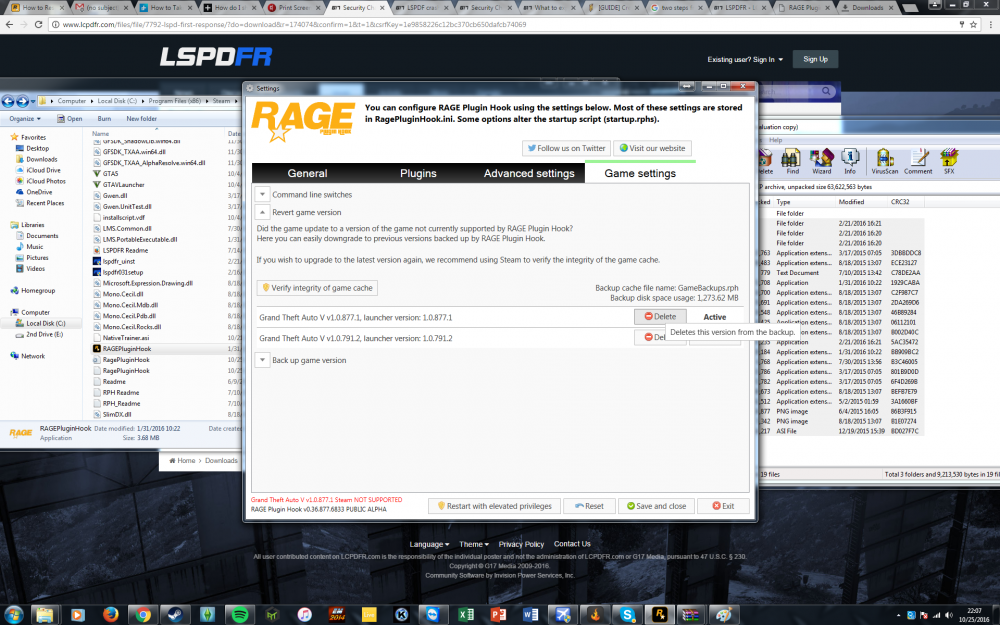The width and height of the screenshot is (1000, 625).
Task: Open the Privacy Policy link
Action: [521, 544]
